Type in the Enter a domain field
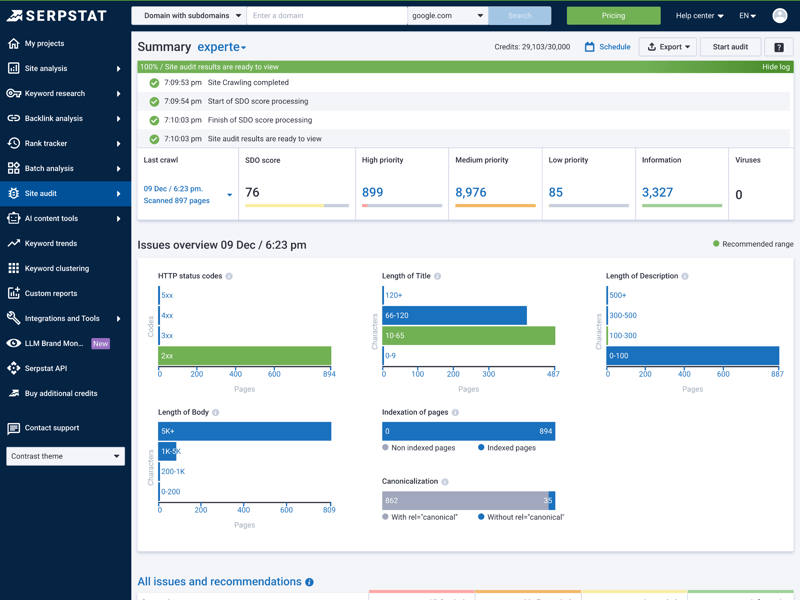Image resolution: width=800 pixels, height=600 pixels. [x=326, y=16]
